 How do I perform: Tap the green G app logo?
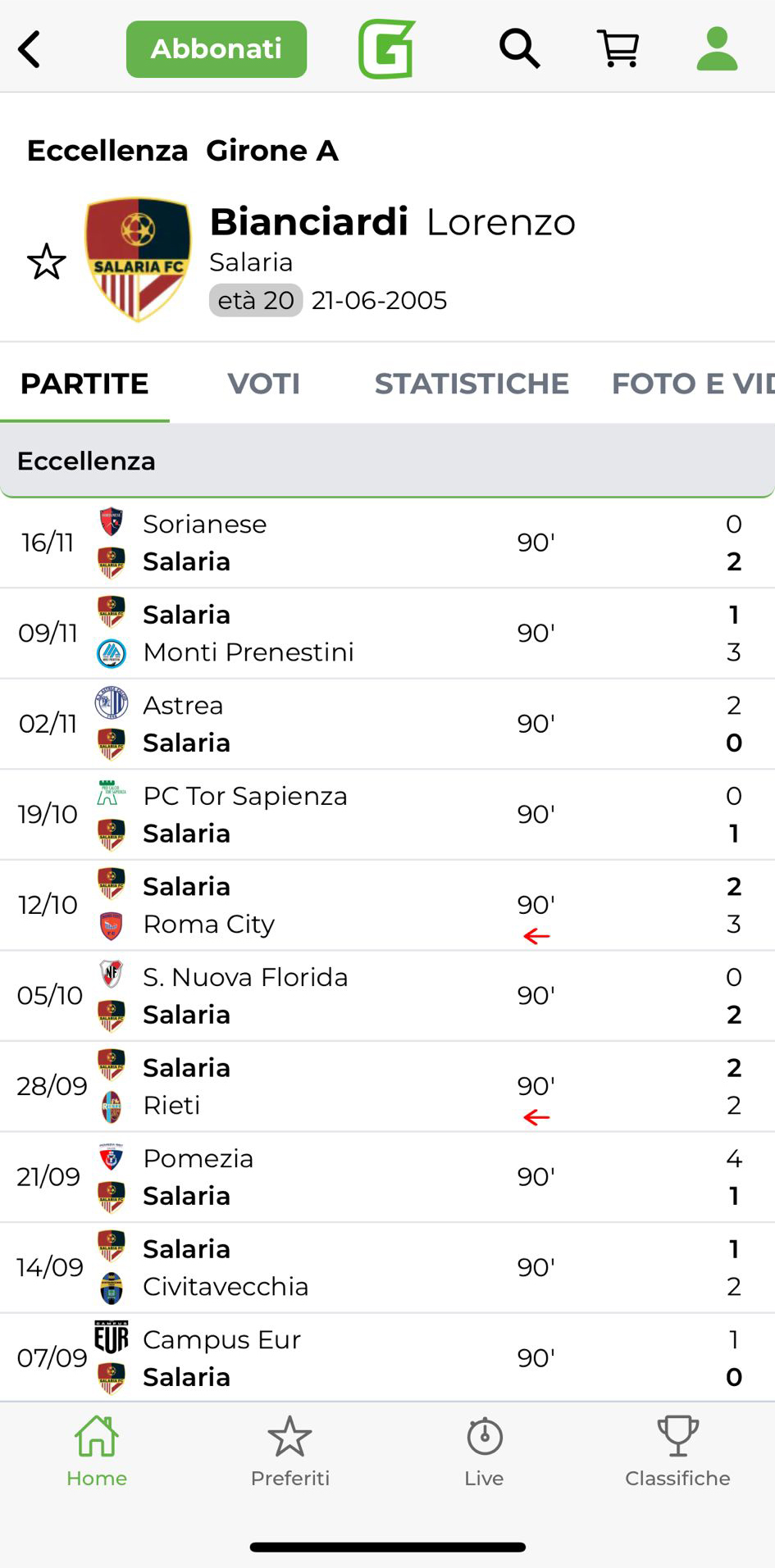click(x=387, y=49)
